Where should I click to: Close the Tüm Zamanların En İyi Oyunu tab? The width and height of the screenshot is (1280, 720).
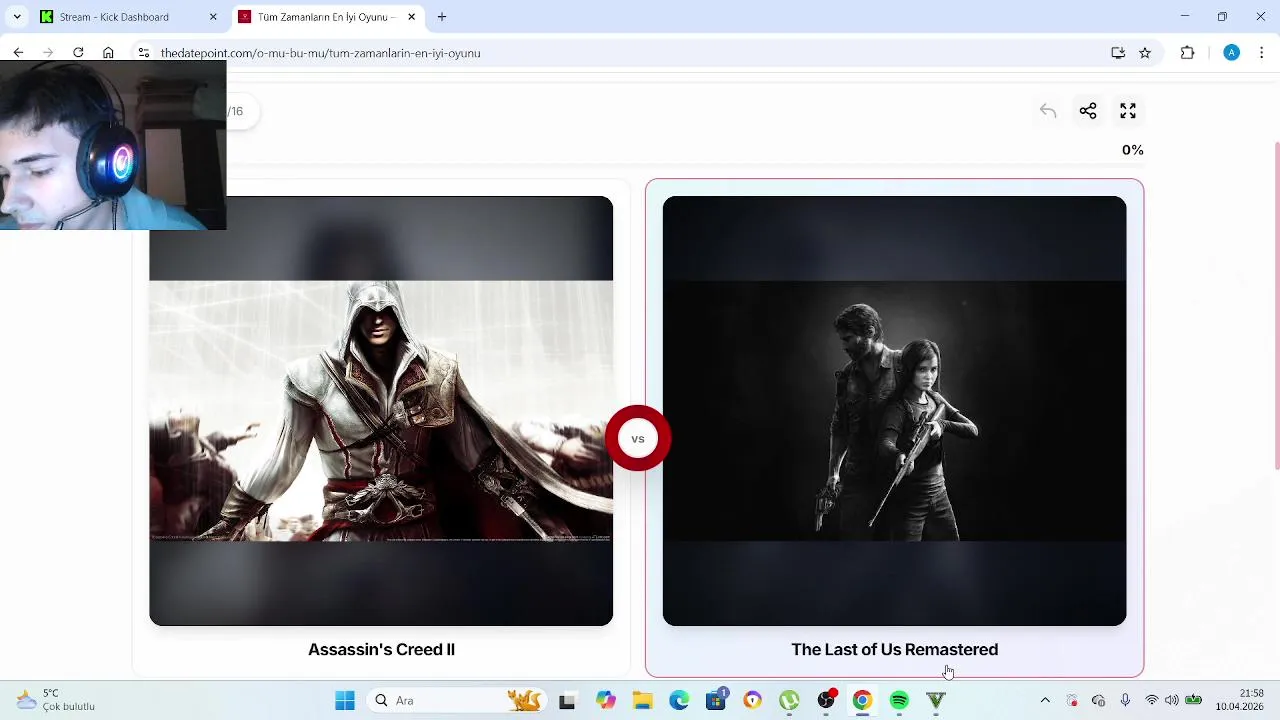click(x=411, y=17)
